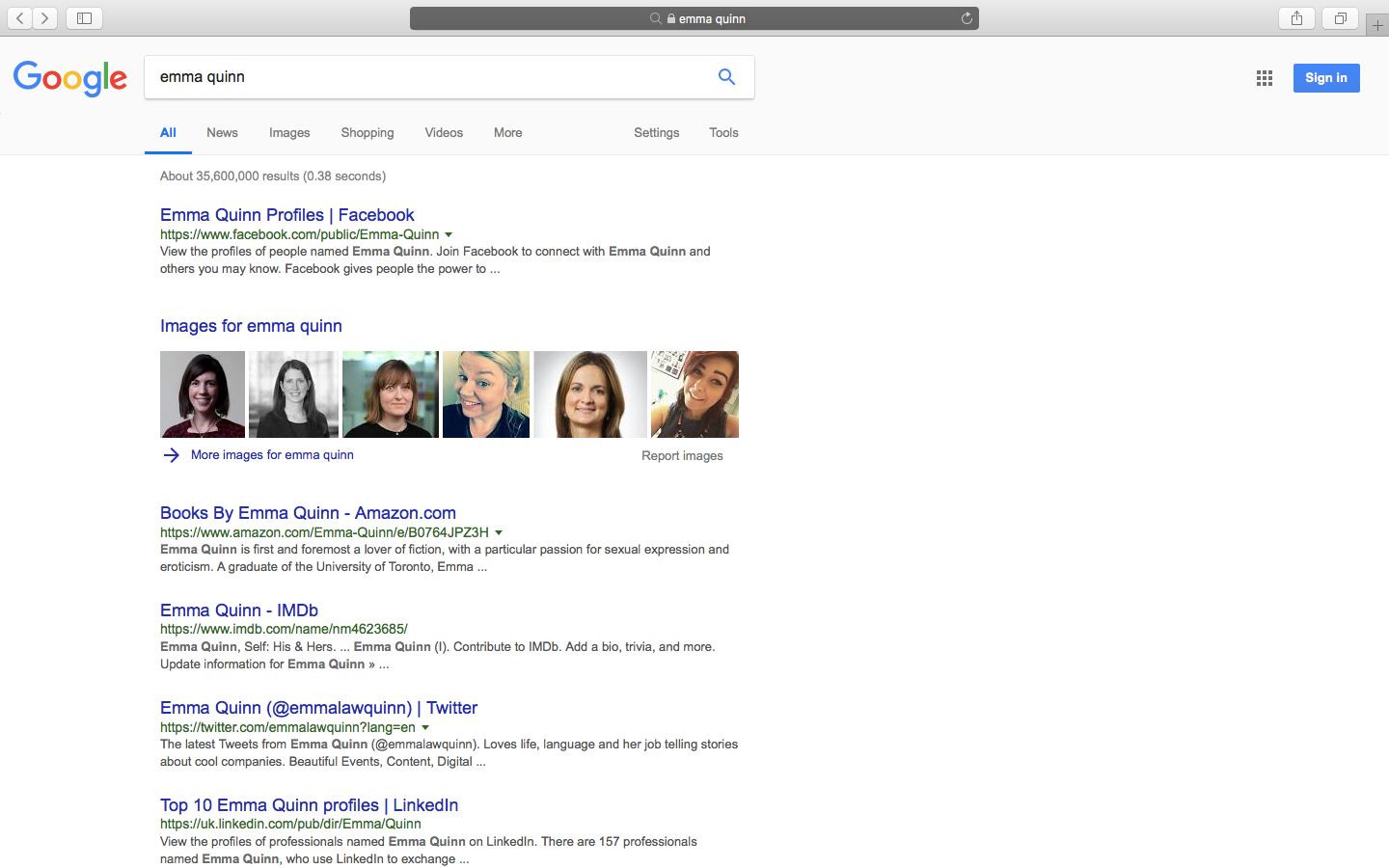Select the All results tab
Screen dimensions: 1389x868
click(x=168, y=133)
